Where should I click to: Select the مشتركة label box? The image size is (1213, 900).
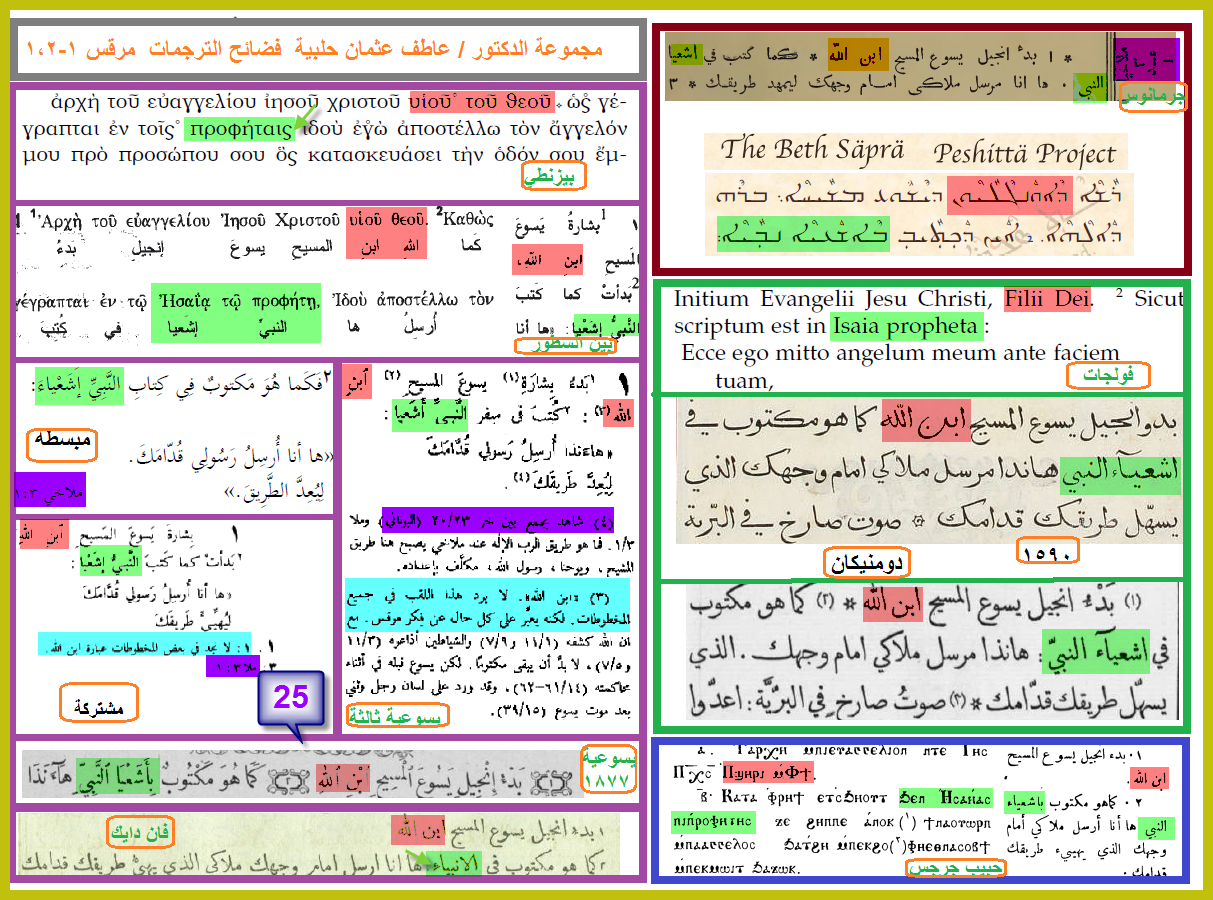[98, 704]
